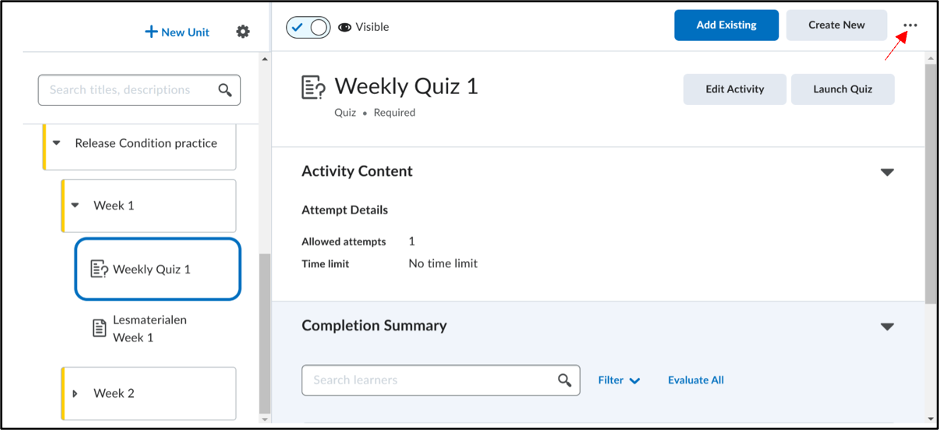
Task: Open the three-dot more options menu
Action: [910, 25]
